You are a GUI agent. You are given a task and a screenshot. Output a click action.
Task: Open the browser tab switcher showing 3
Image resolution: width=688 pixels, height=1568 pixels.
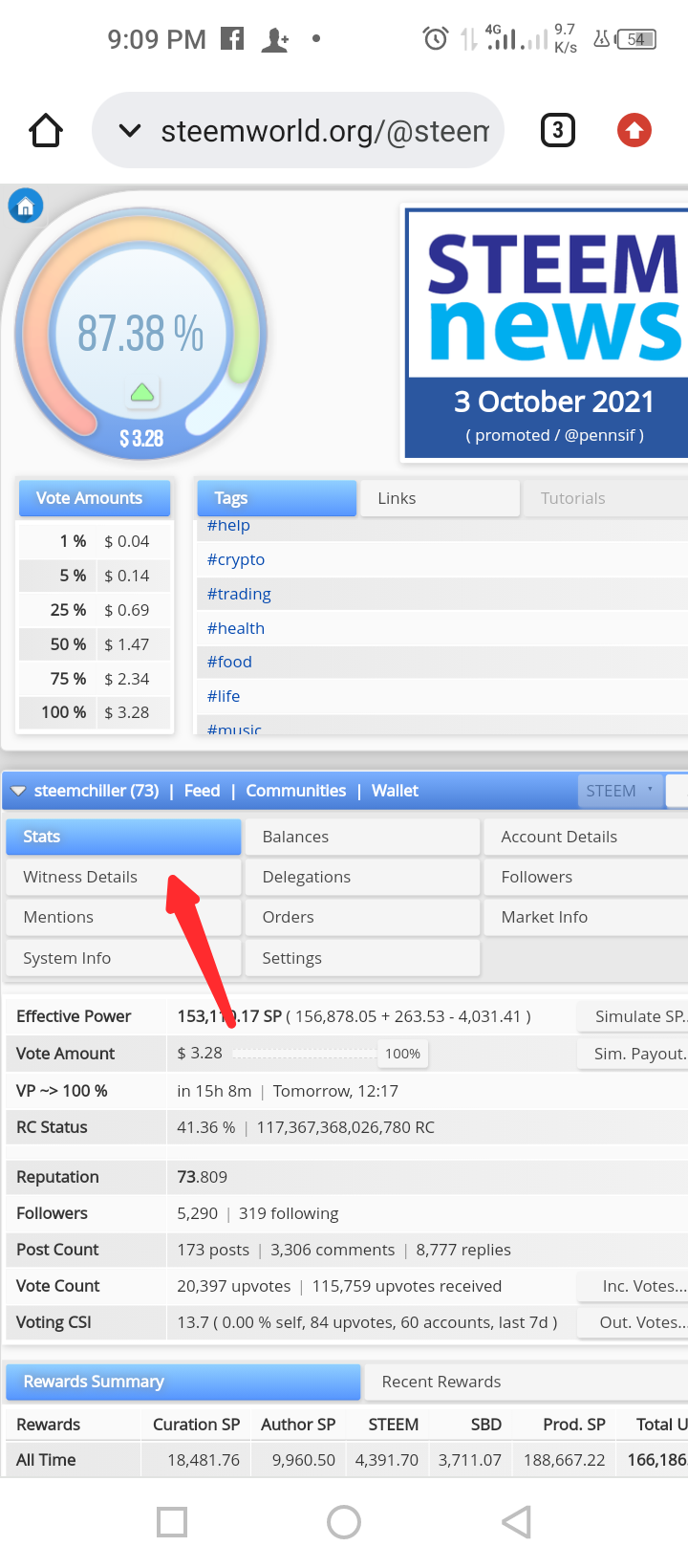(558, 130)
